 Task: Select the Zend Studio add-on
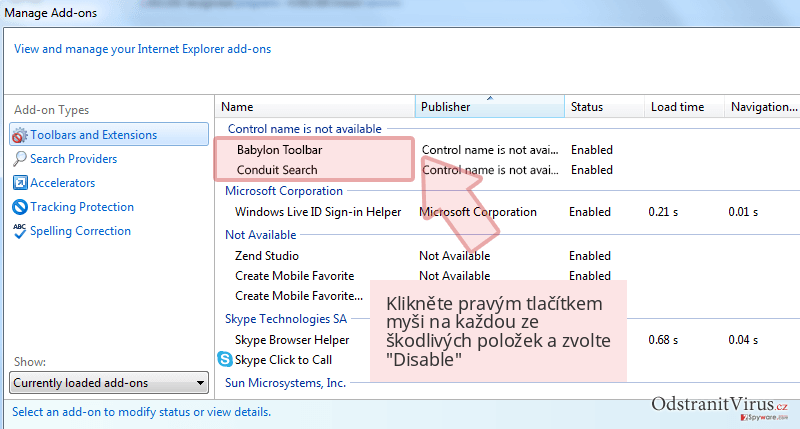tap(267, 256)
